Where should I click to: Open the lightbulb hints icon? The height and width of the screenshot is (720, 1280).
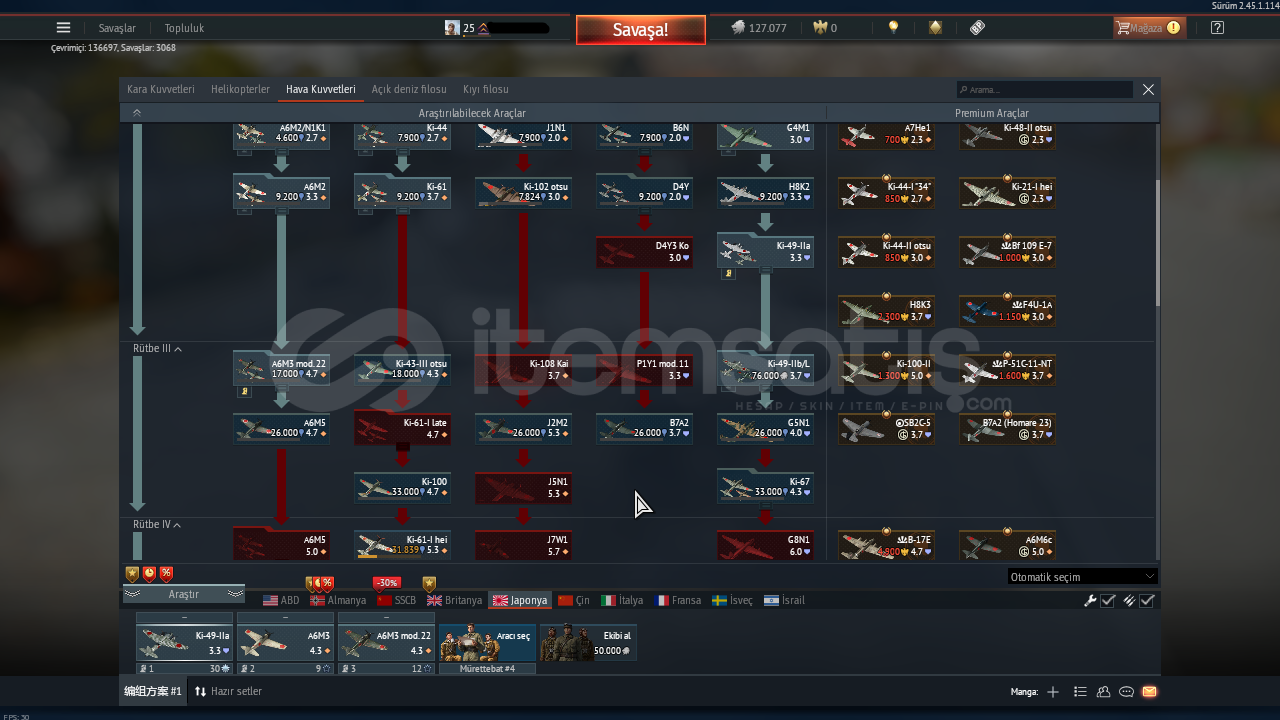893,28
